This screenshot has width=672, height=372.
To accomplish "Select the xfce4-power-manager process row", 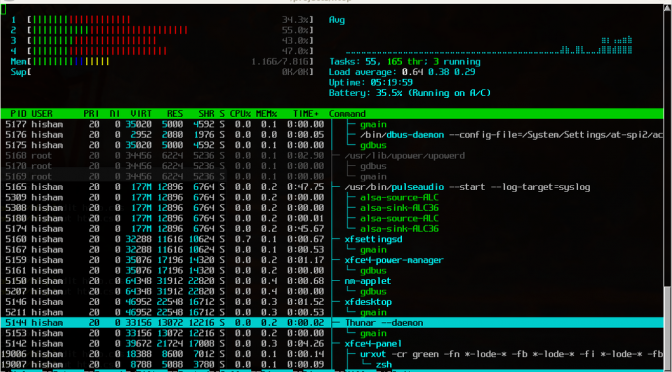I will 332,260.
